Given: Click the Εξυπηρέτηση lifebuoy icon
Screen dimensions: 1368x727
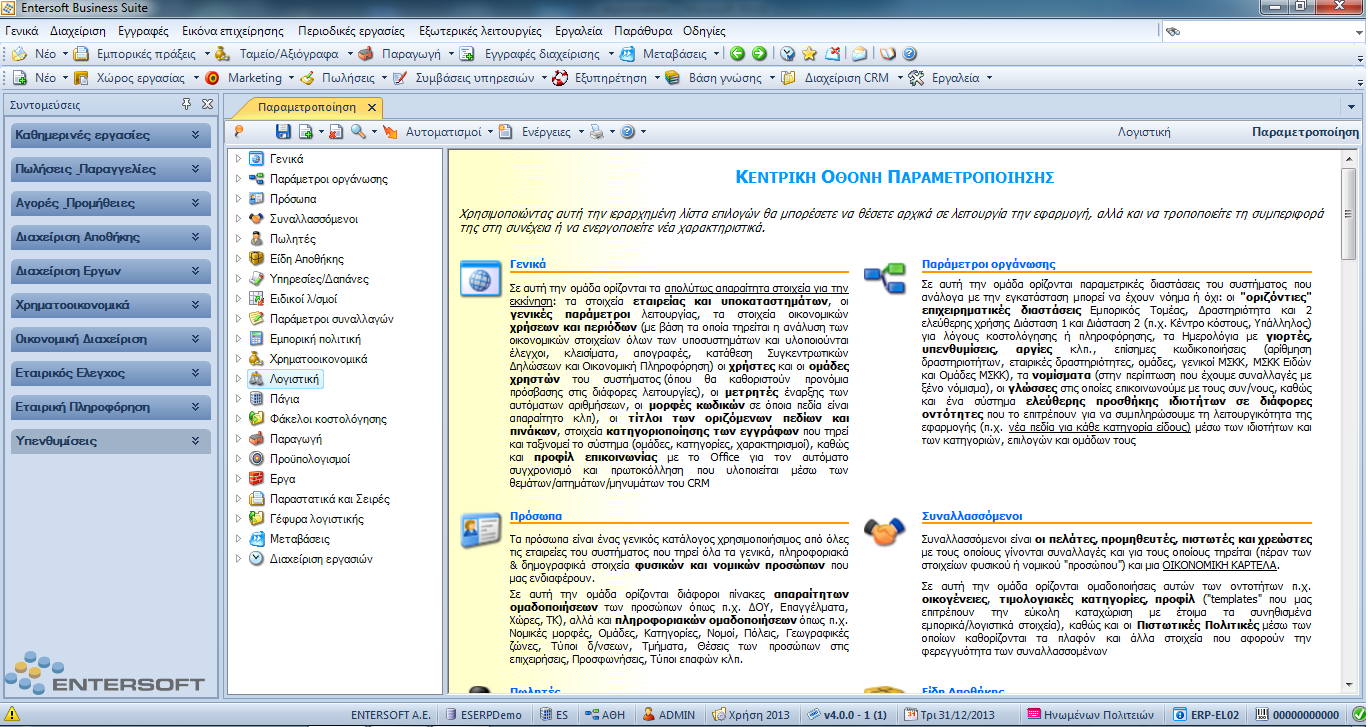Looking at the screenshot, I should (559, 78).
